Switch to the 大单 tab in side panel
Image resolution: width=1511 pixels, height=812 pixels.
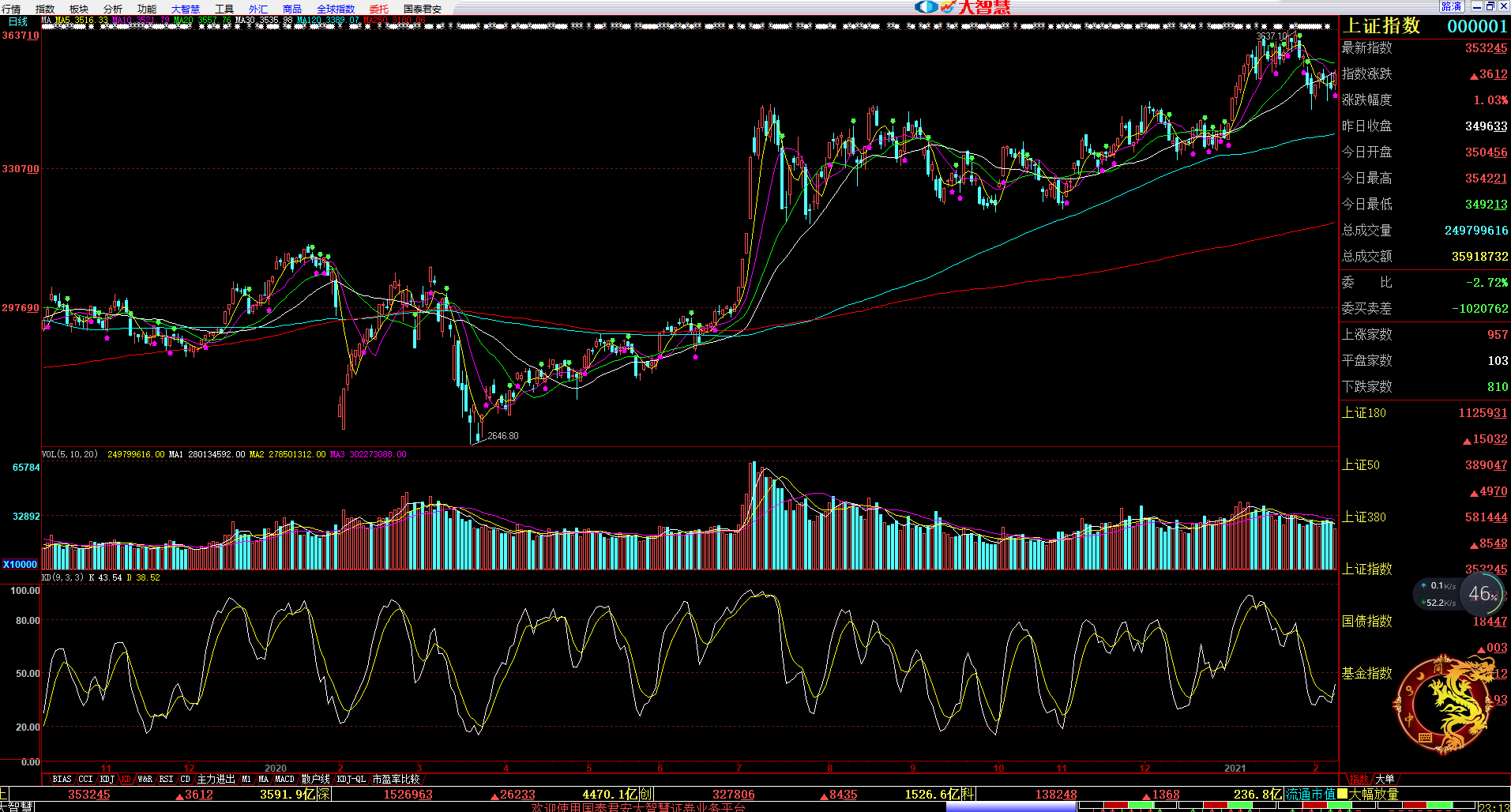[1385, 779]
